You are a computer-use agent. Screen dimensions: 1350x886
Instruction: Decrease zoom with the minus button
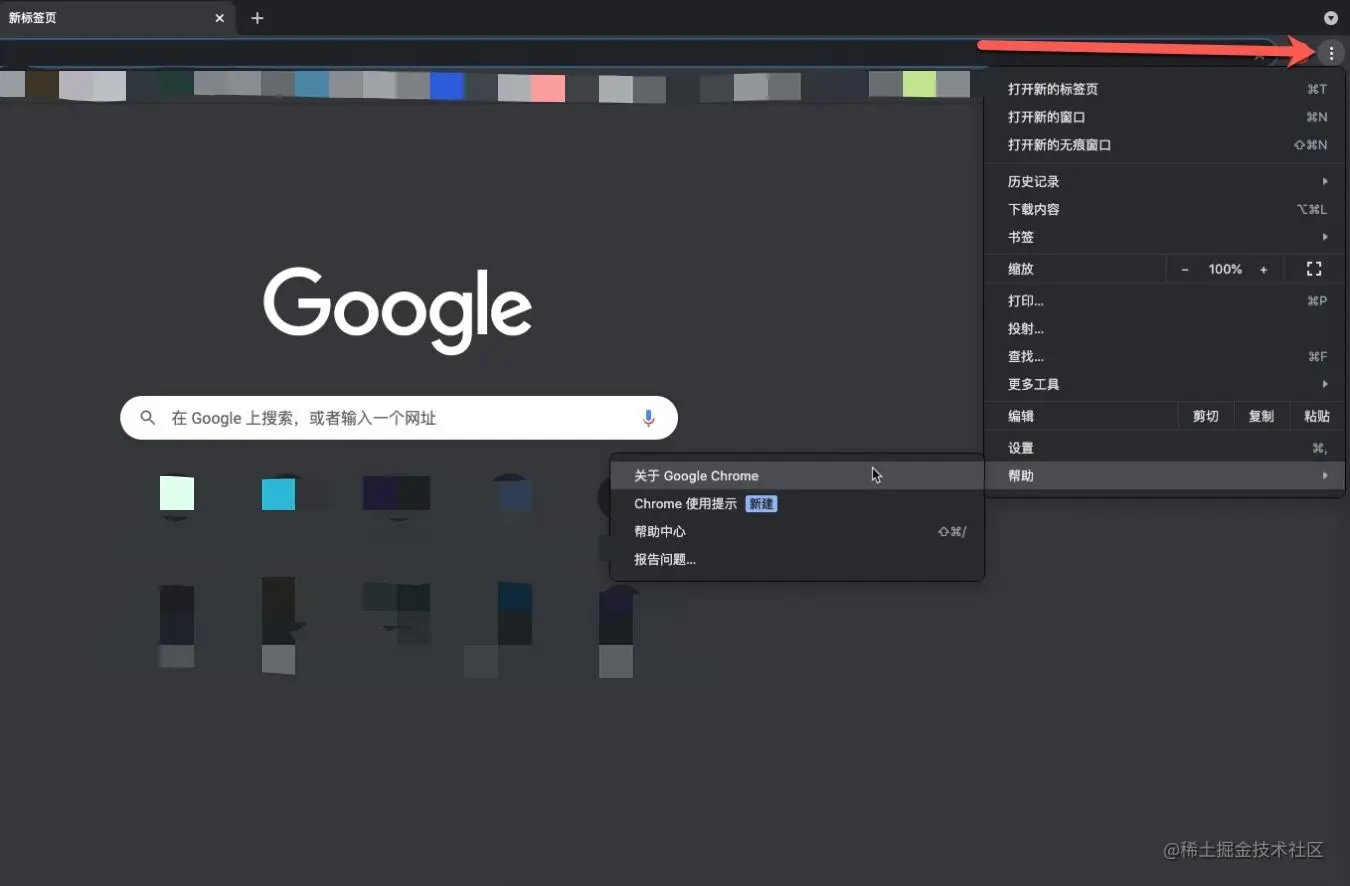(x=1185, y=269)
